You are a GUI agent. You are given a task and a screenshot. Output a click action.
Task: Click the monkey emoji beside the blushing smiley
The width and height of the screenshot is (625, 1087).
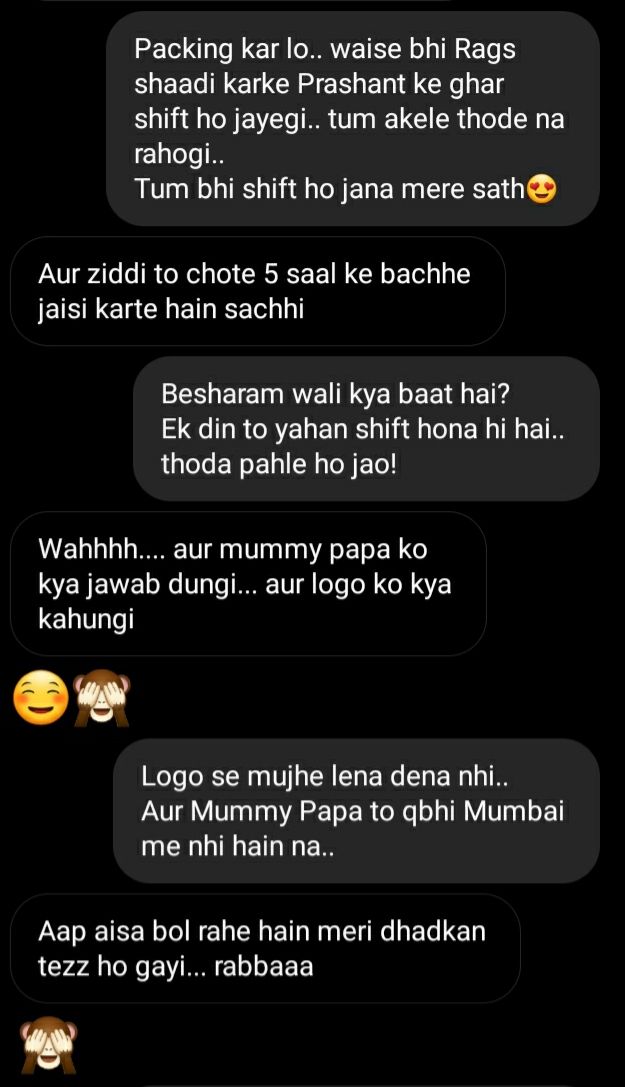(x=102, y=698)
